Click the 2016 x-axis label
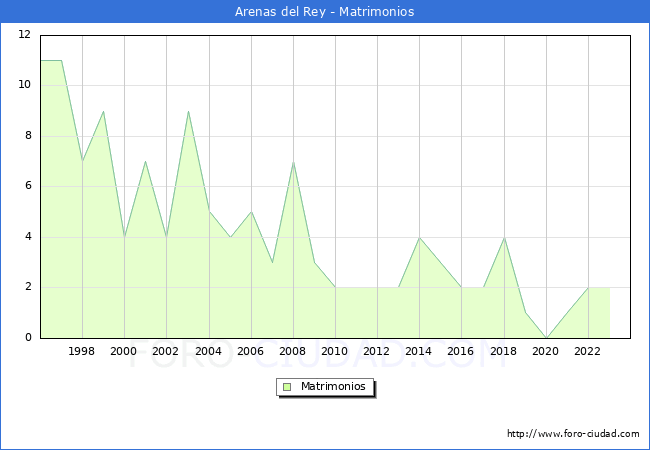Image resolution: width=650 pixels, height=450 pixels. (461, 352)
